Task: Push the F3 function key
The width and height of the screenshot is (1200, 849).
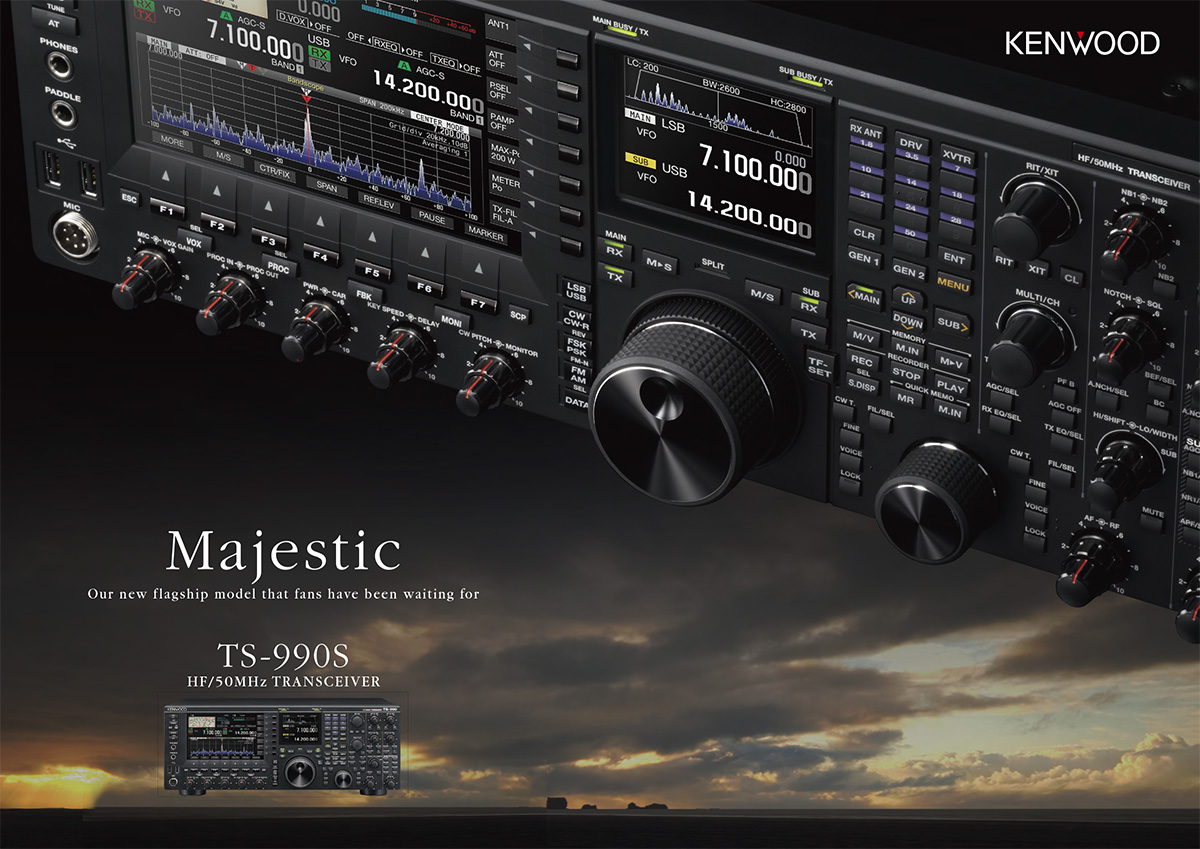Action: tap(268, 240)
